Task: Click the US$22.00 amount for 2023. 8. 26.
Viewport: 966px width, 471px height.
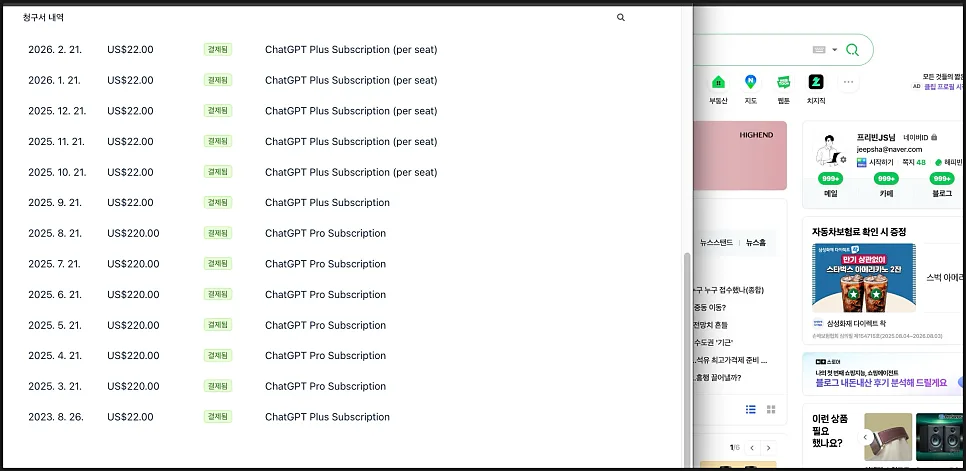Action: pyautogui.click(x=130, y=417)
